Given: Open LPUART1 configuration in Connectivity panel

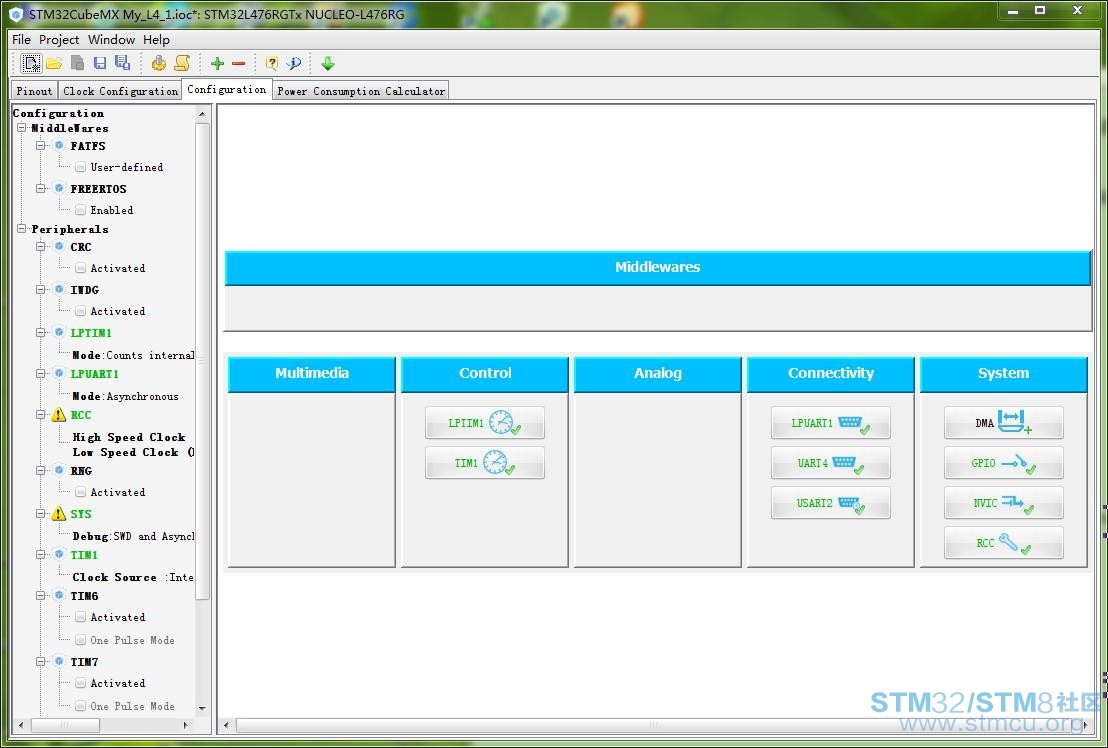Looking at the screenshot, I should tap(830, 422).
